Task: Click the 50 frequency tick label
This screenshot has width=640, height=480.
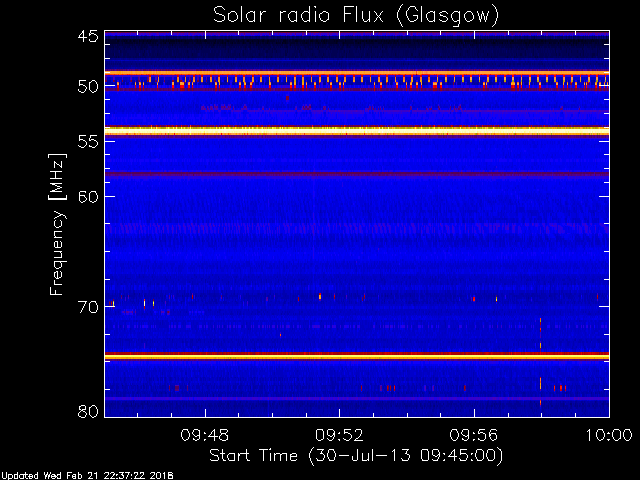Action: 88,87
